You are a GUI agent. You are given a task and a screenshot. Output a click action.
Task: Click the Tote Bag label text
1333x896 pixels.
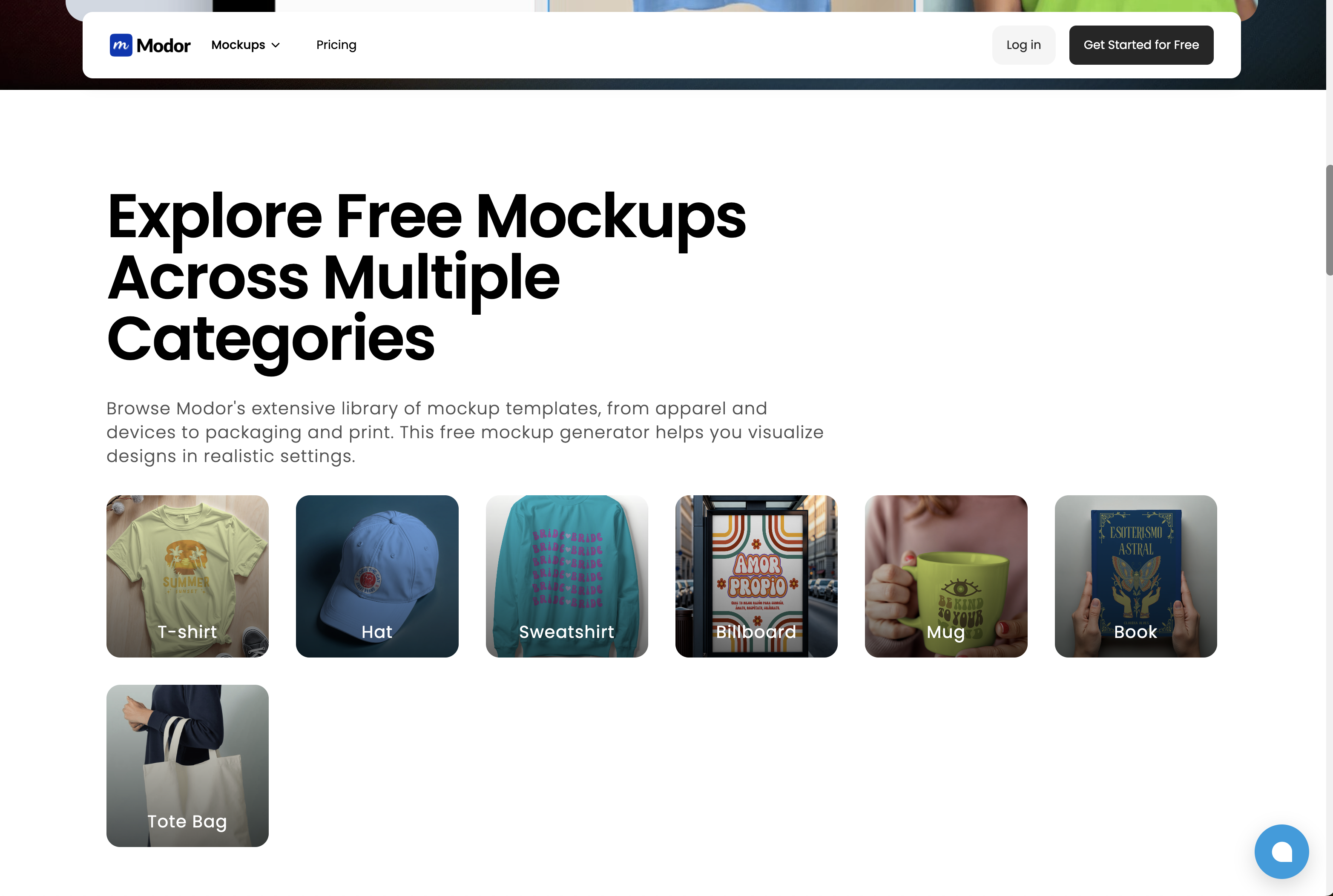187,822
